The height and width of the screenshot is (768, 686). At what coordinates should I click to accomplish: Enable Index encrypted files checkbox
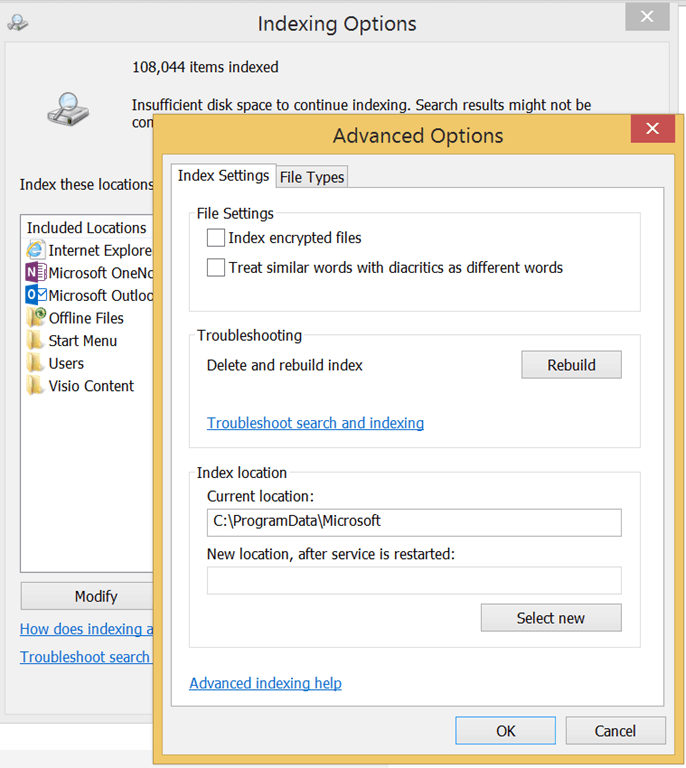[x=216, y=238]
